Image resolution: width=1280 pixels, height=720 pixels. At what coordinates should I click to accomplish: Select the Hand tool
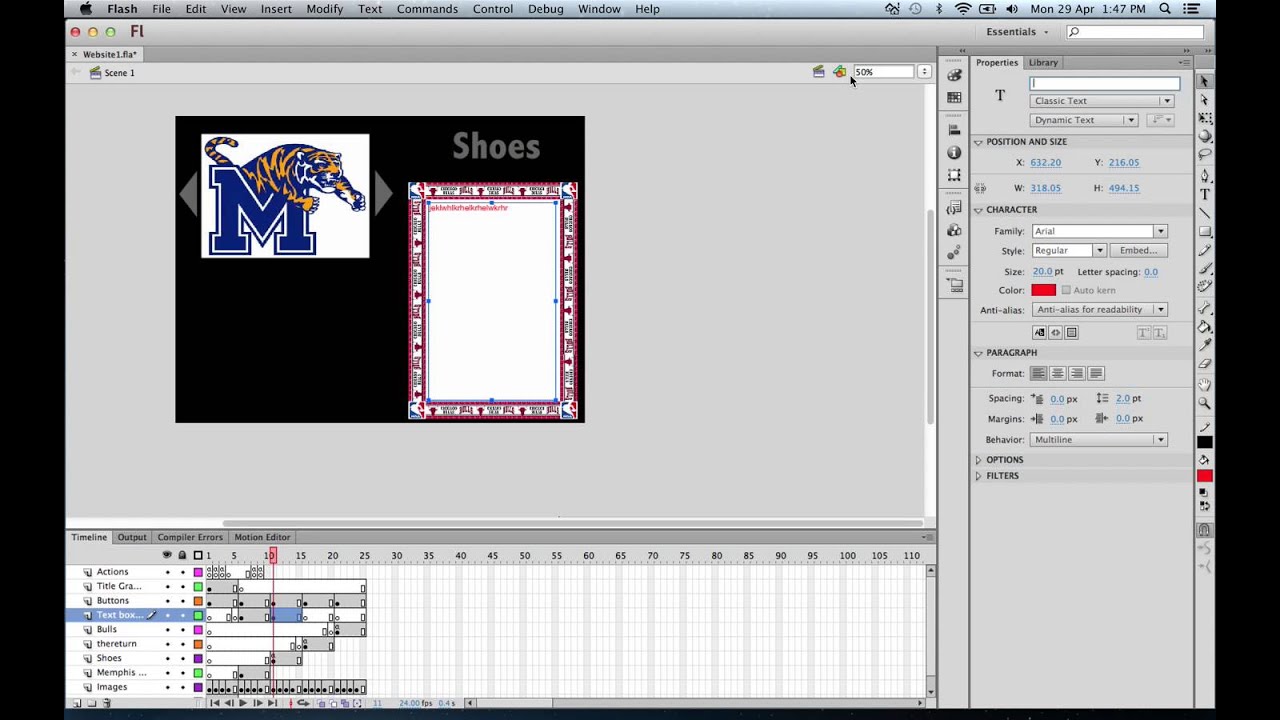point(1204,384)
